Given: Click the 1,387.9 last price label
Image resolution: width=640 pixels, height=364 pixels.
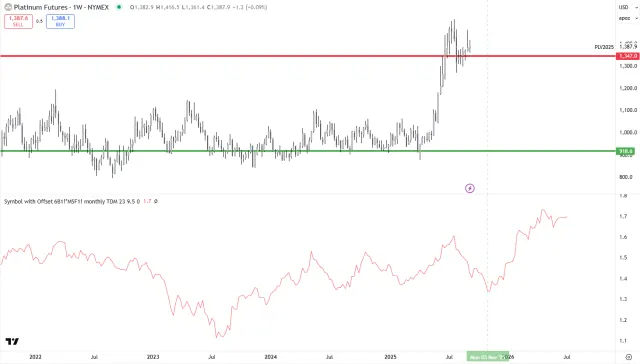Looking at the screenshot, I should (628, 47).
